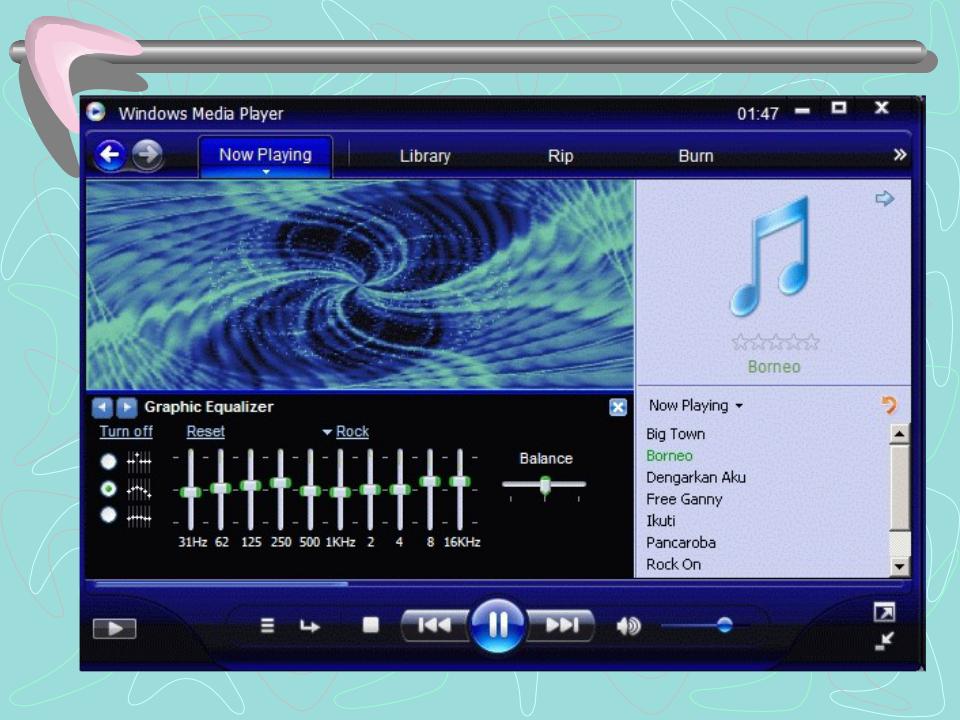Click the music note album art
This screenshot has width=960, height=720.
(772, 256)
